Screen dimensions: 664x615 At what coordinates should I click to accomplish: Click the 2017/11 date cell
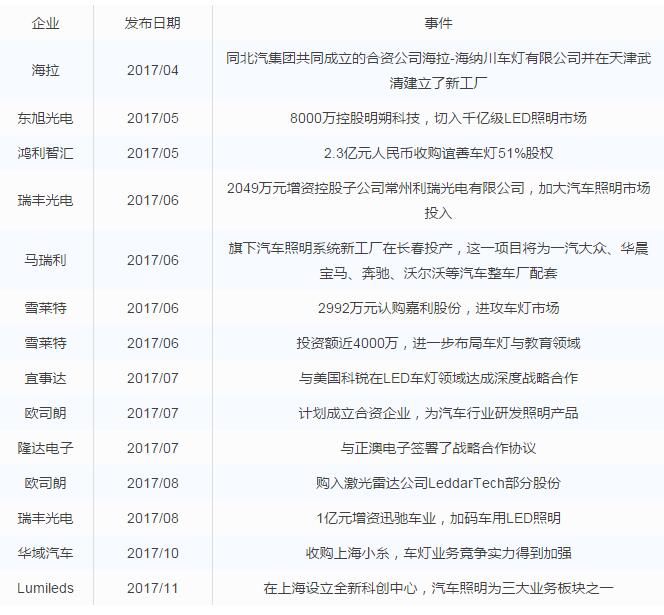pos(152,588)
